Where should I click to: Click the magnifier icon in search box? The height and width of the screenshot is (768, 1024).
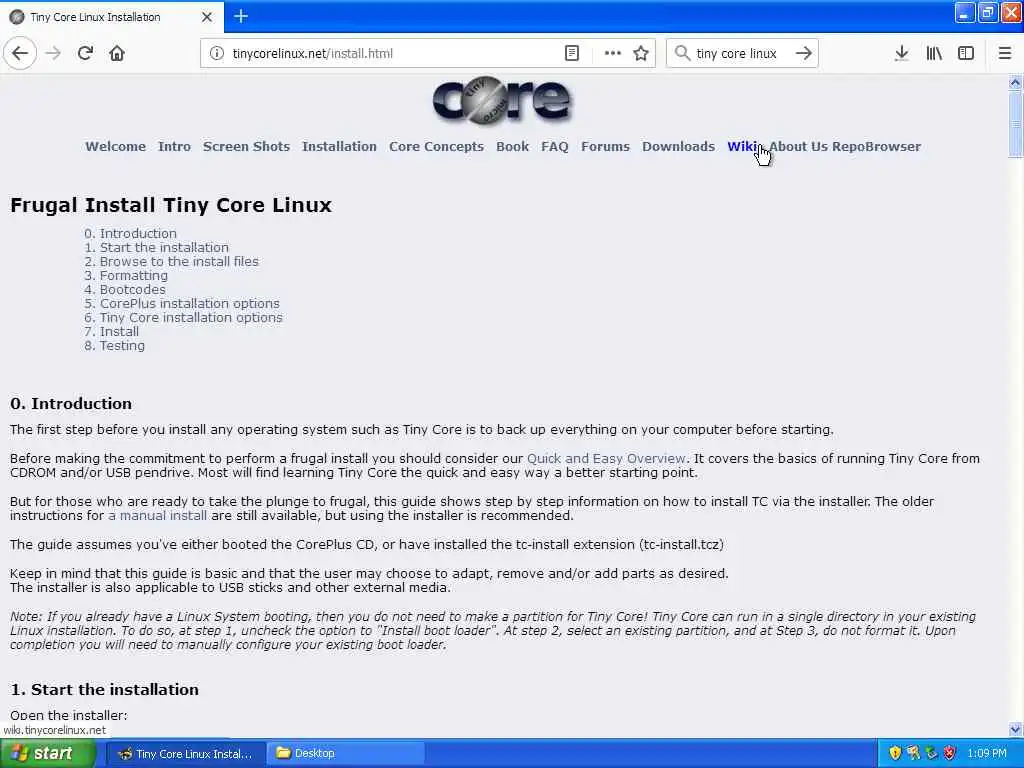(x=682, y=54)
